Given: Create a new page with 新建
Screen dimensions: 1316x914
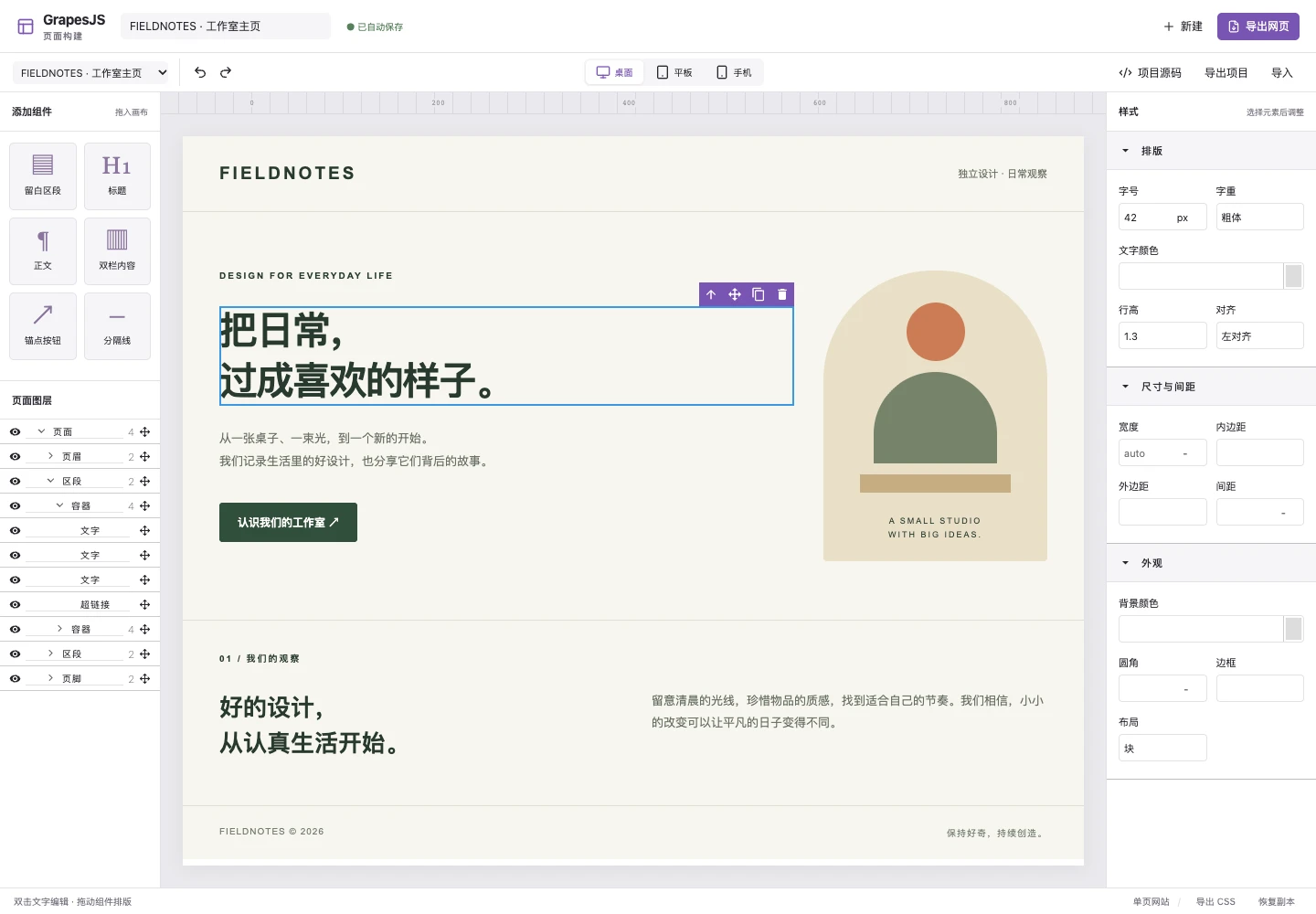Looking at the screenshot, I should tap(1183, 27).
